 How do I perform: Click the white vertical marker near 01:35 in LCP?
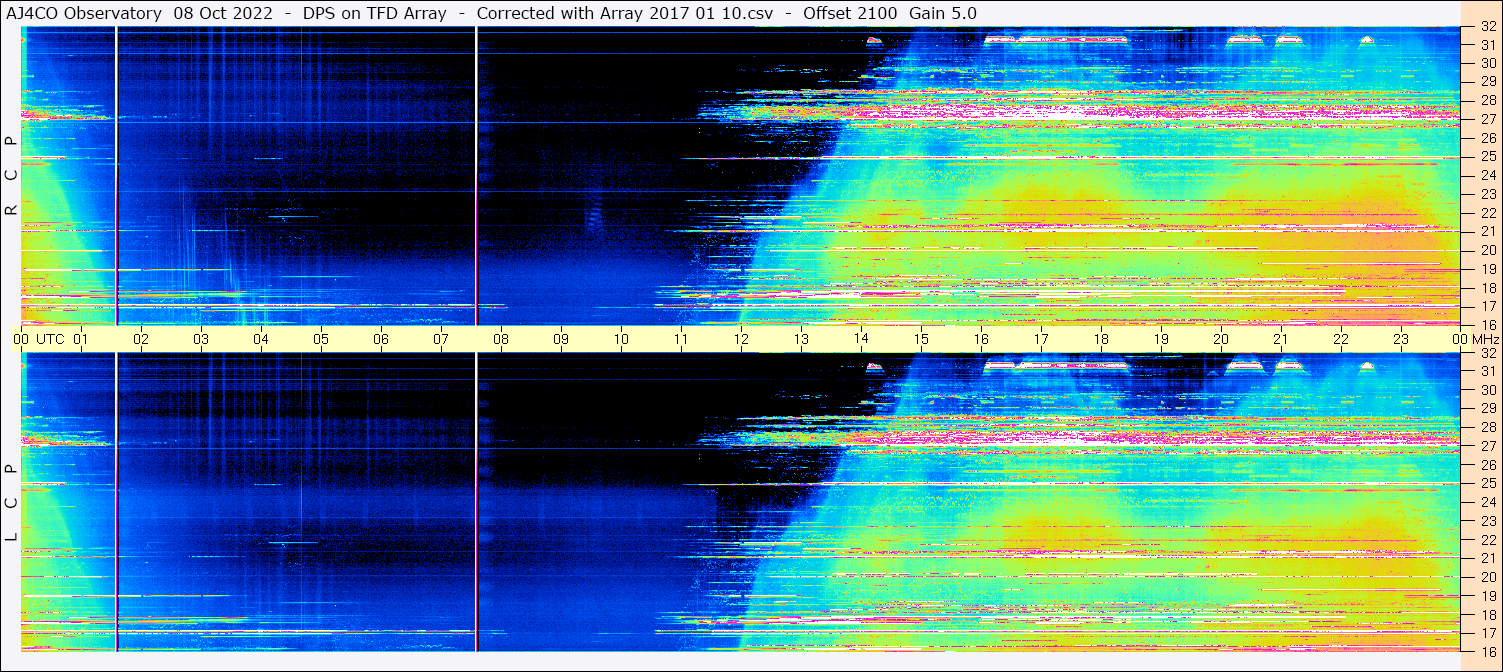(117, 502)
